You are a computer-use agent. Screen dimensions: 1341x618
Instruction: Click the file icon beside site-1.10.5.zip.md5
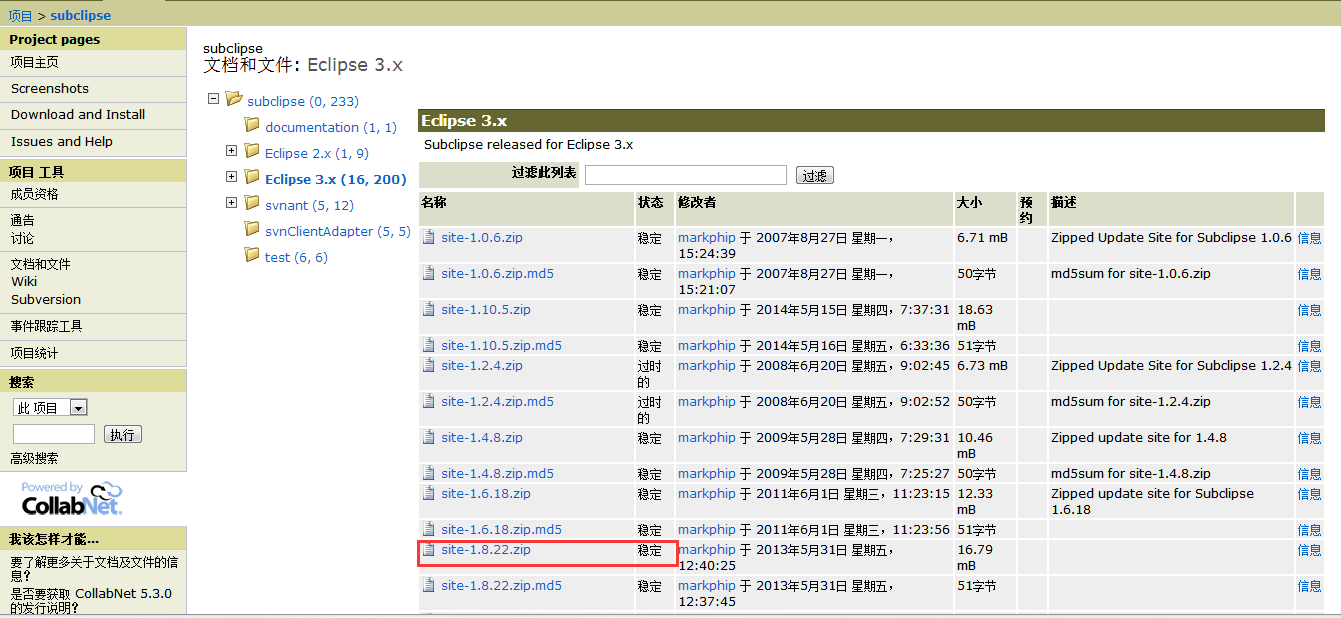click(429, 346)
